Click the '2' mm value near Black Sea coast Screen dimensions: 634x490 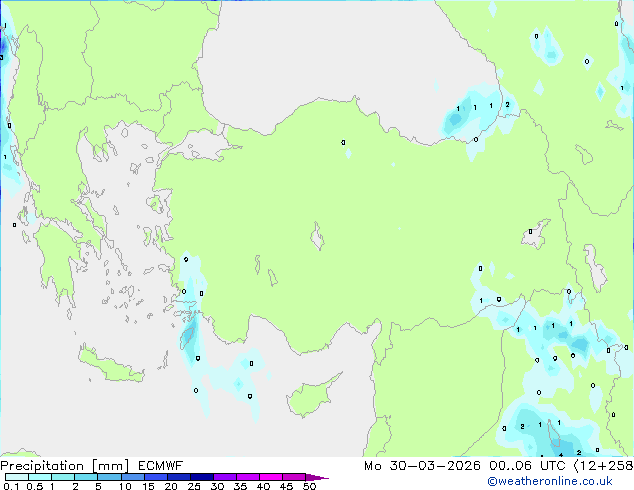point(507,104)
